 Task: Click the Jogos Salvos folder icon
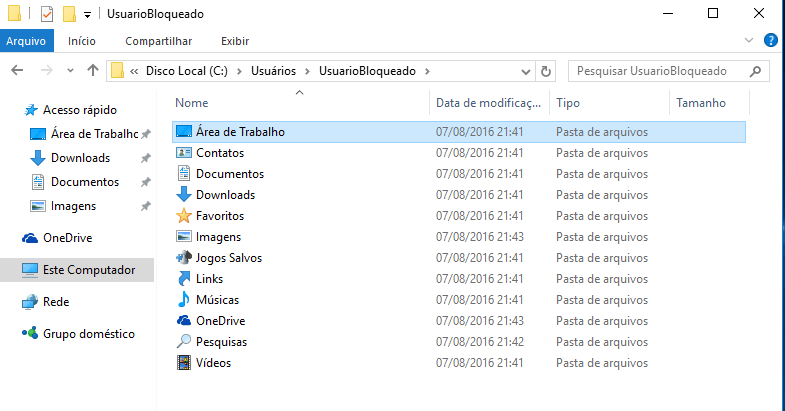[184, 258]
